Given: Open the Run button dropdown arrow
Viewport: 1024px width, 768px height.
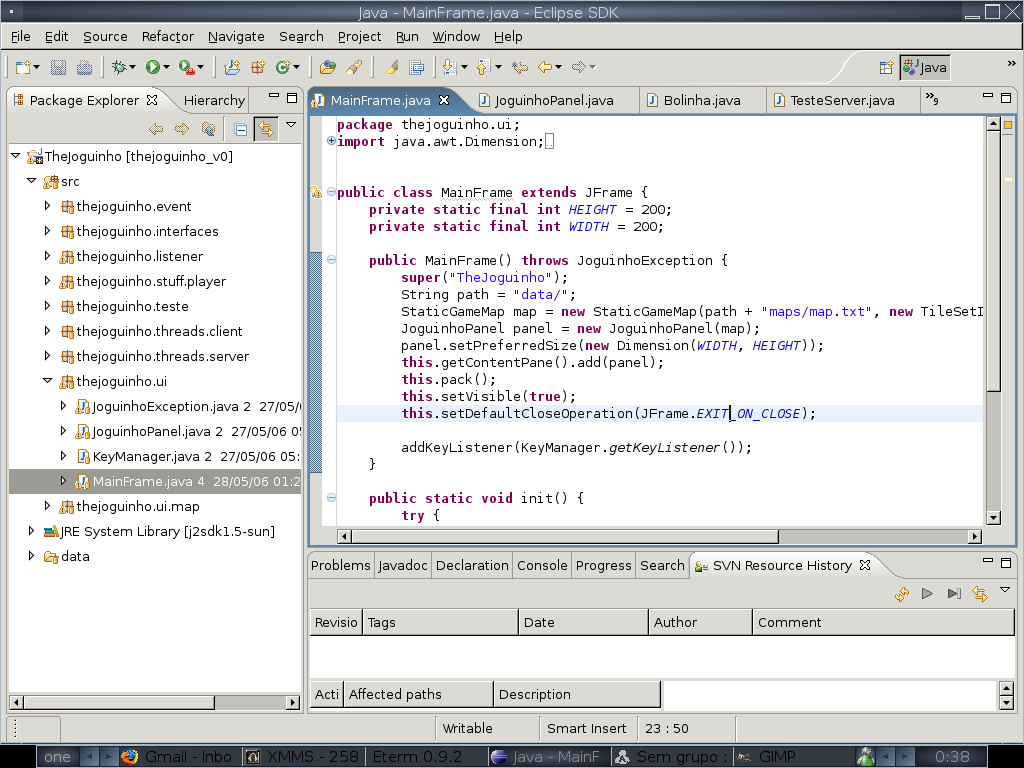Looking at the screenshot, I should (167, 67).
